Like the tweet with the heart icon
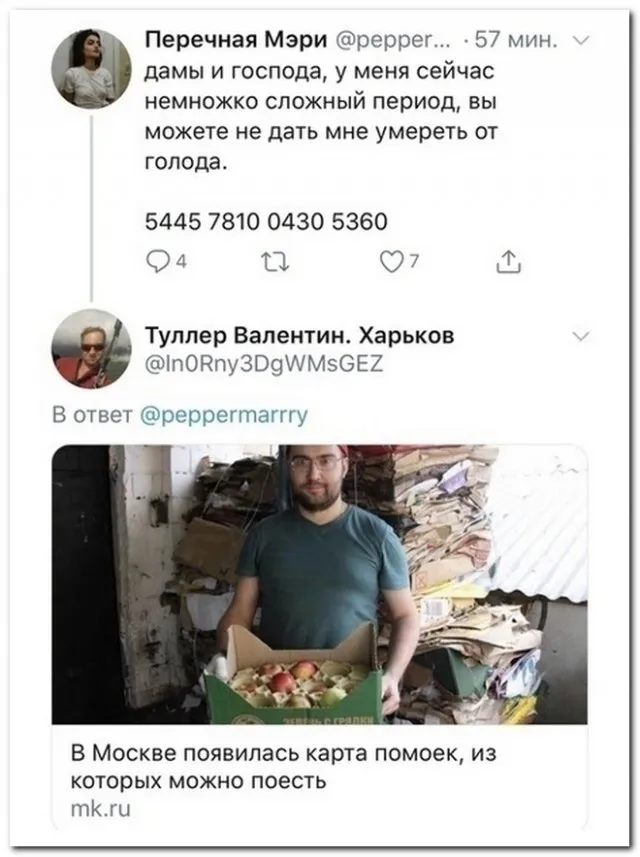The height and width of the screenshot is (857, 640). [x=391, y=263]
